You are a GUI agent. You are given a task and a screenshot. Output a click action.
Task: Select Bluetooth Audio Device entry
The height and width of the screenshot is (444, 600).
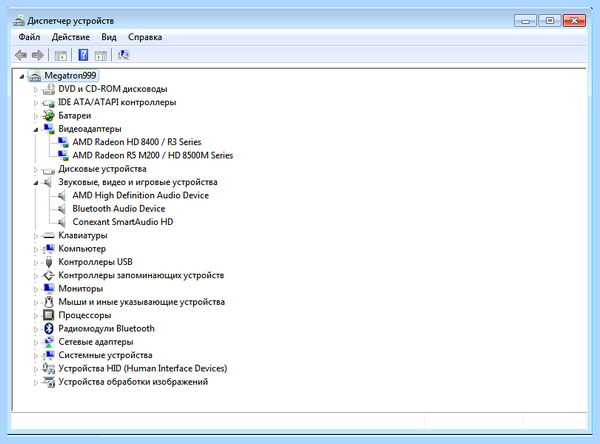click(119, 209)
